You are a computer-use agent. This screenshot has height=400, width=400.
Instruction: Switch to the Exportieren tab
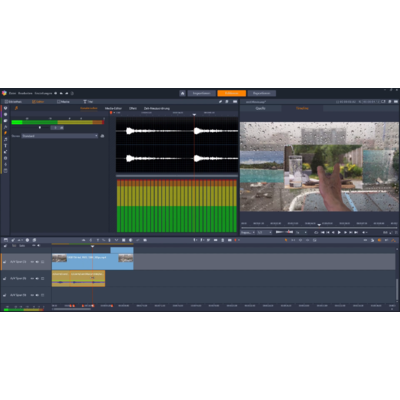[x=261, y=93]
